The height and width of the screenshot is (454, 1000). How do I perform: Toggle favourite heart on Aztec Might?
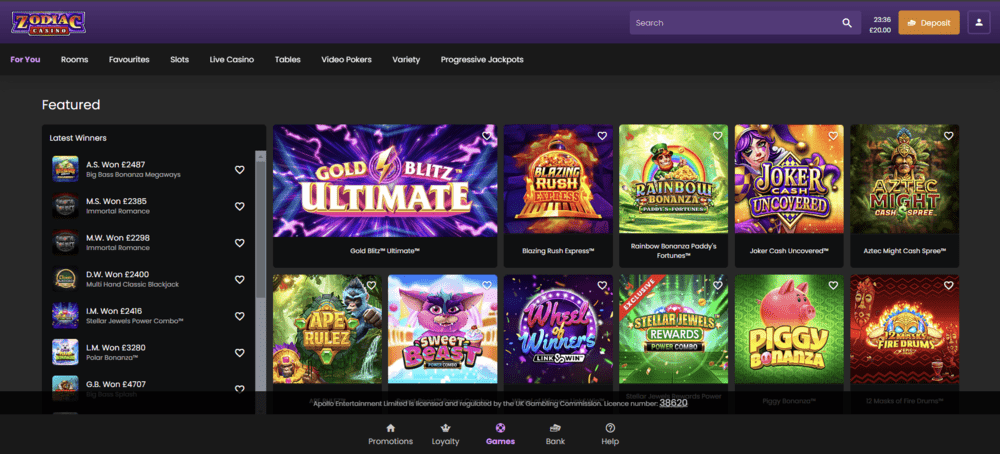tap(948, 136)
